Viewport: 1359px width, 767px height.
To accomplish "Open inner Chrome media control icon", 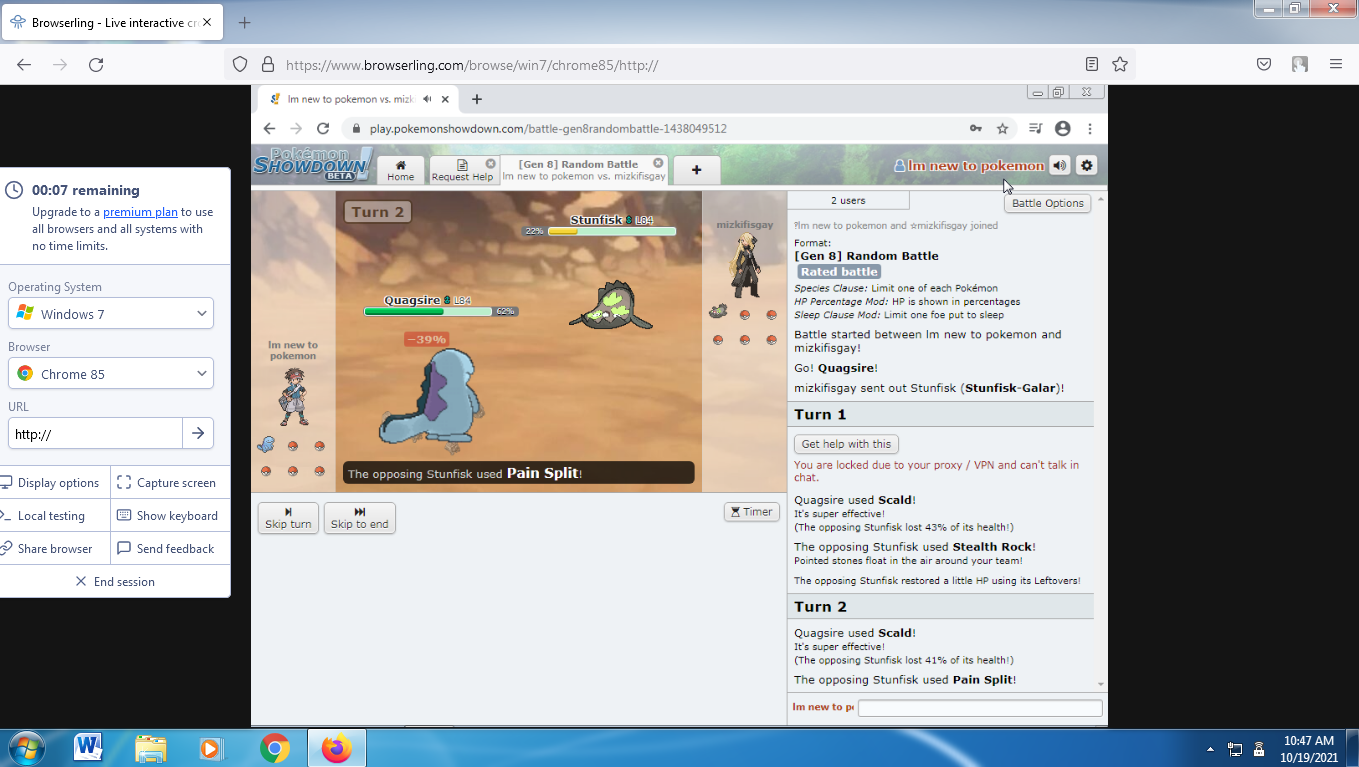I will point(1035,129).
